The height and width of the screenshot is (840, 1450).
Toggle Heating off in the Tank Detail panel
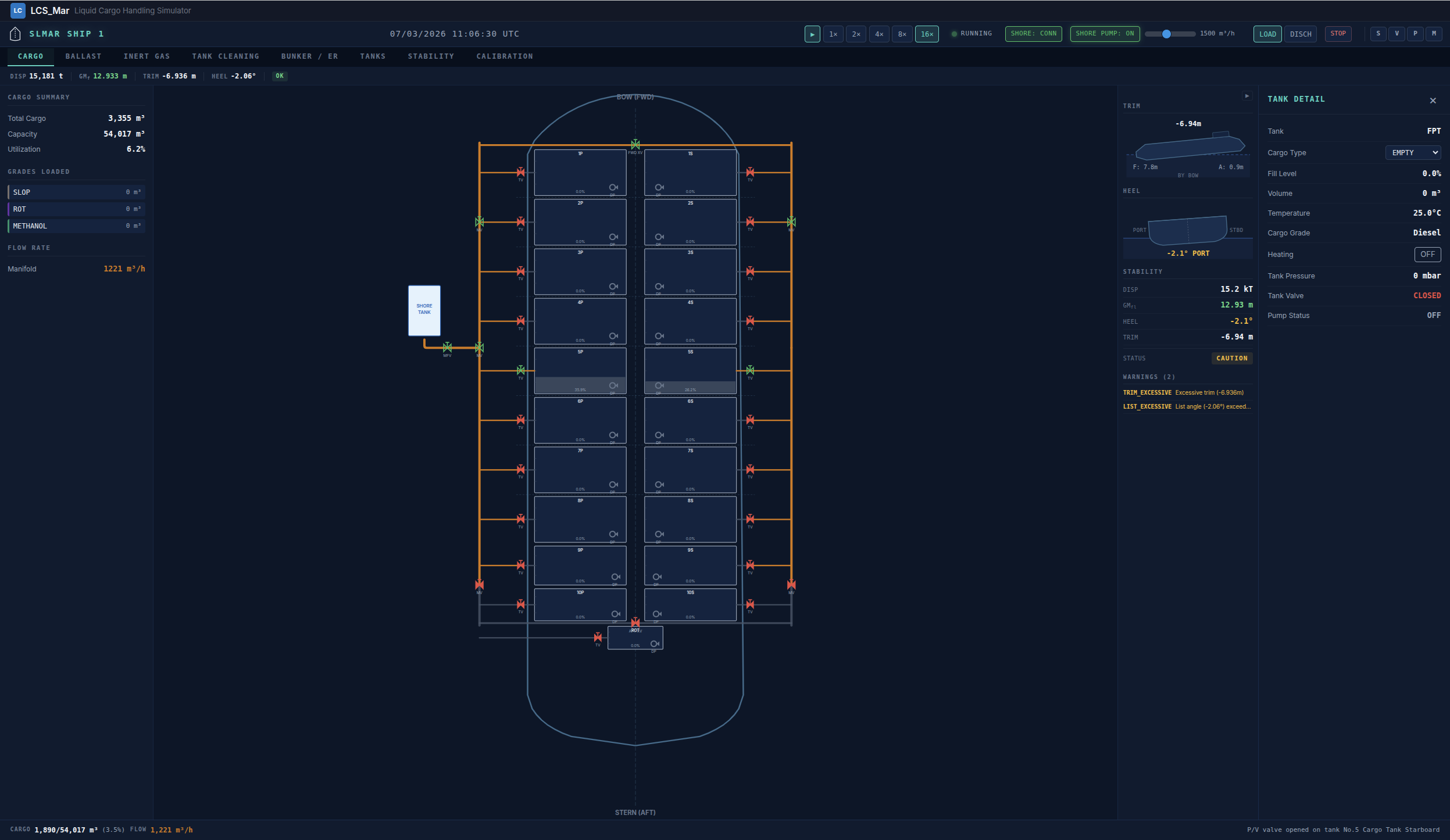(x=1427, y=254)
